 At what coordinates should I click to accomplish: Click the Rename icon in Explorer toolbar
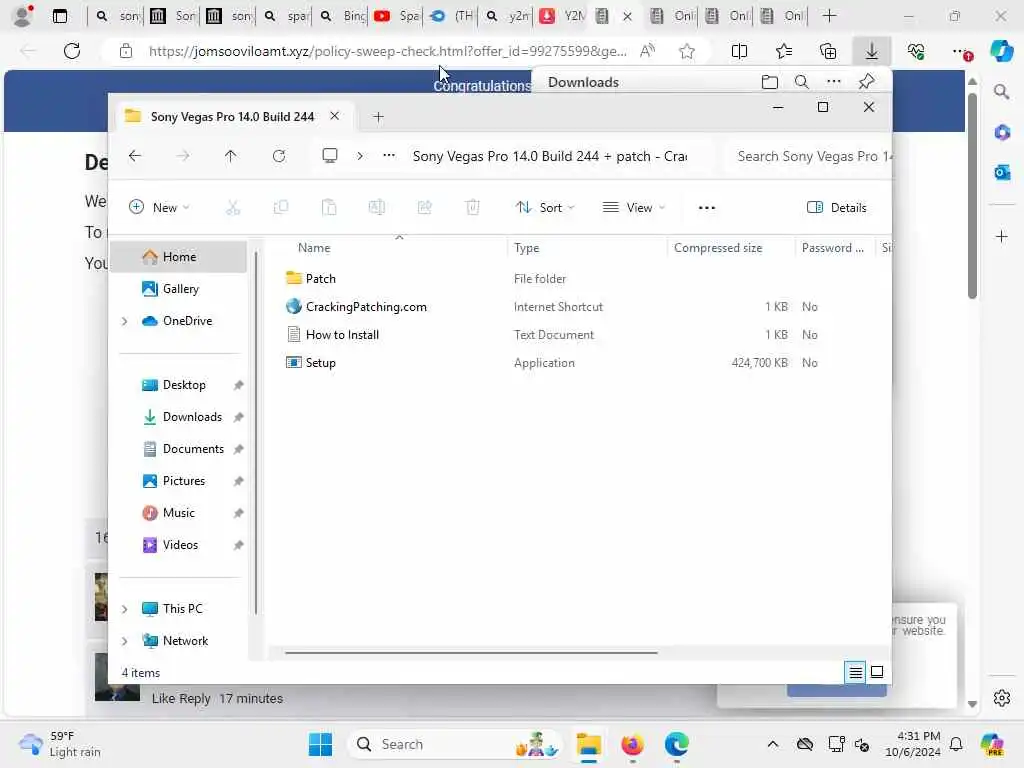(x=377, y=208)
